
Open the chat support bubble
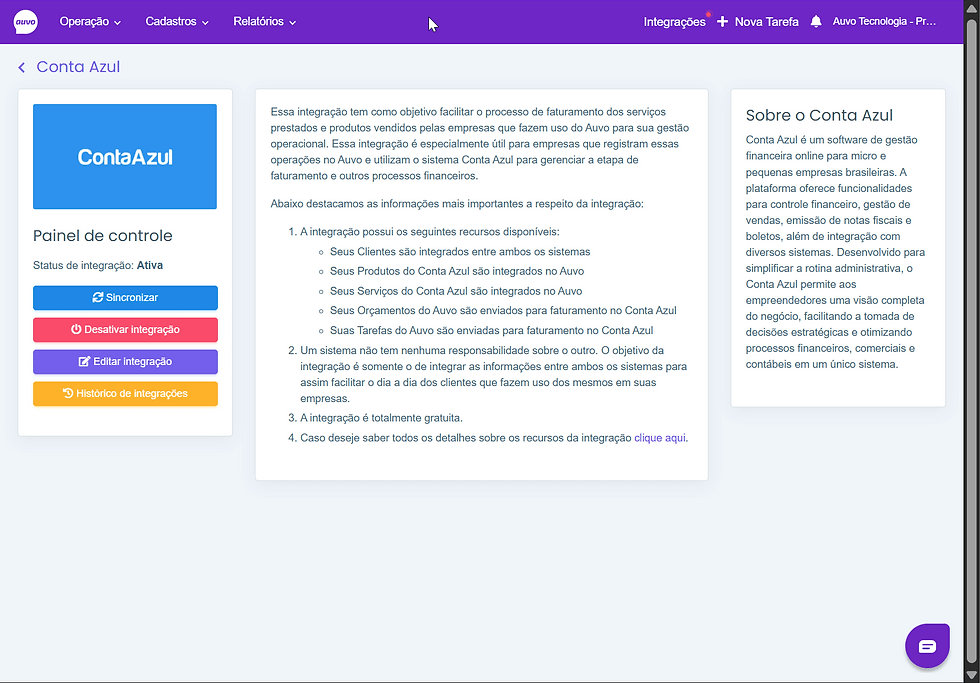[x=927, y=646]
